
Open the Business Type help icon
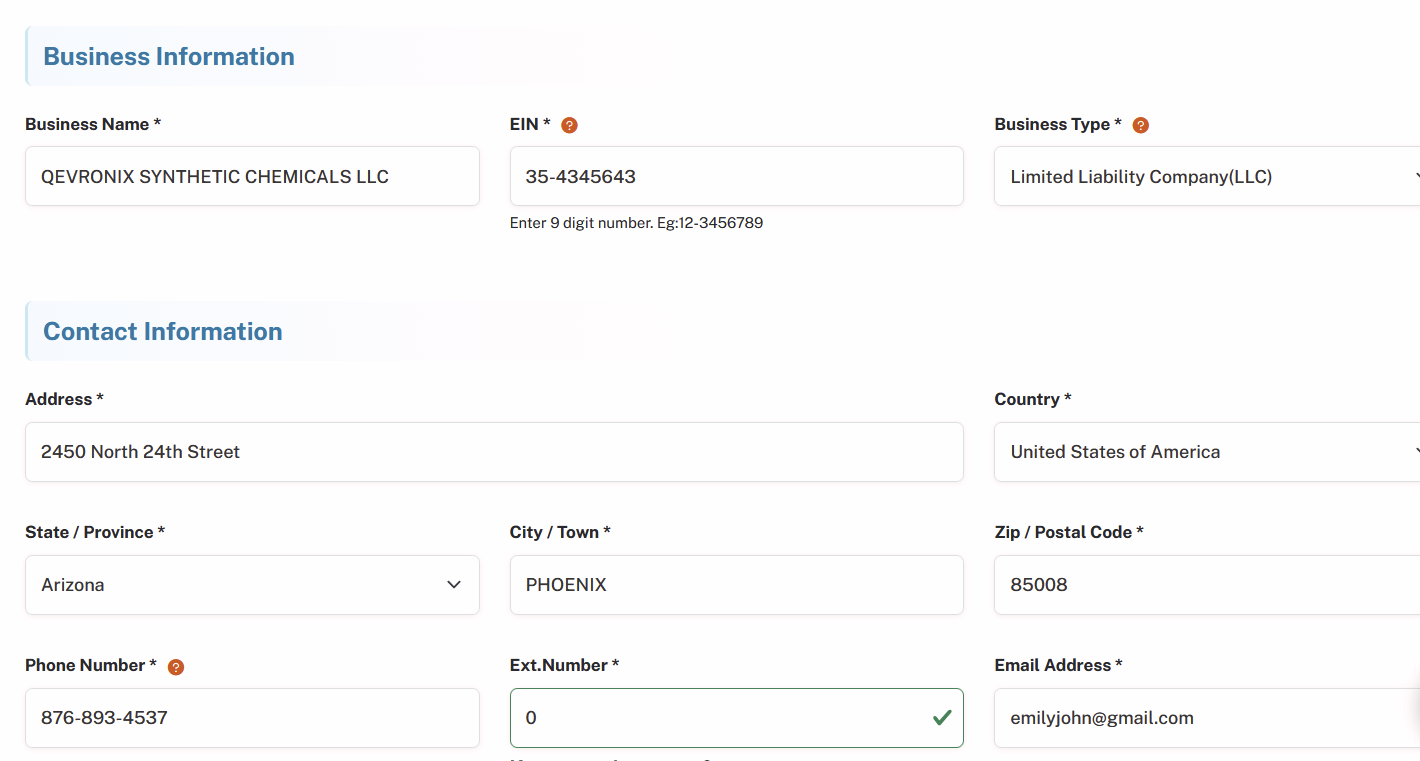pyautogui.click(x=1140, y=125)
